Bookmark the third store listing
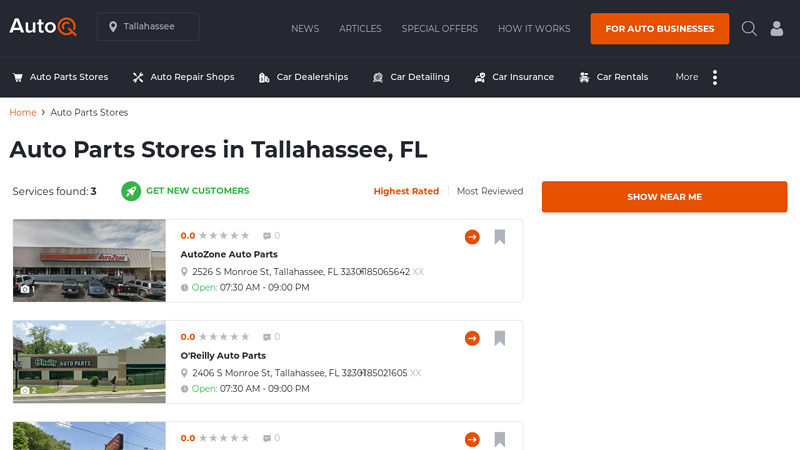 tap(499, 439)
